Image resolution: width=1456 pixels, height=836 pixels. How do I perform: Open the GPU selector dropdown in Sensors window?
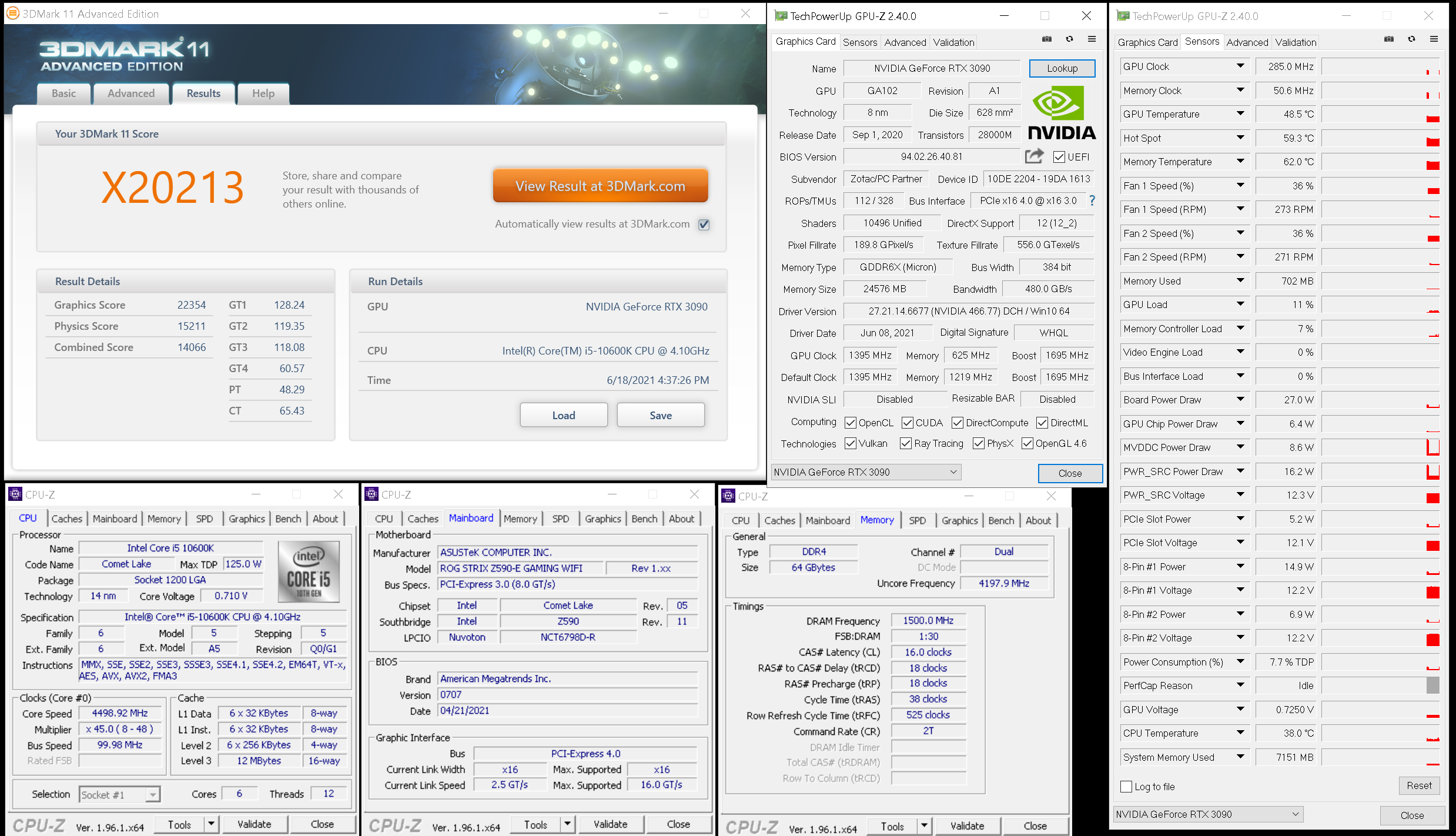click(1209, 814)
